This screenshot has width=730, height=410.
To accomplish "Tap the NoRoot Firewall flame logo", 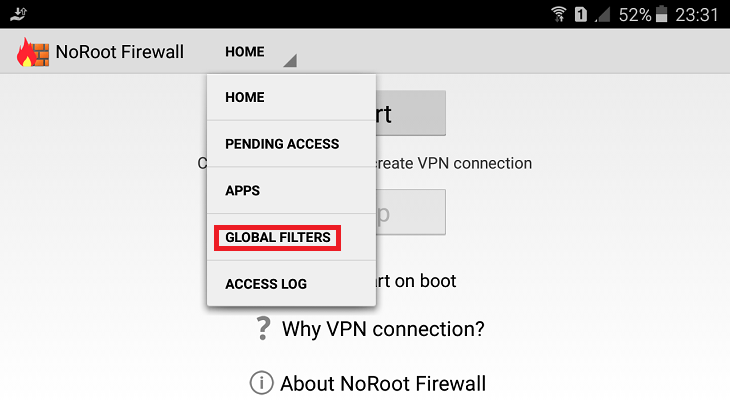I will pyautogui.click(x=33, y=52).
